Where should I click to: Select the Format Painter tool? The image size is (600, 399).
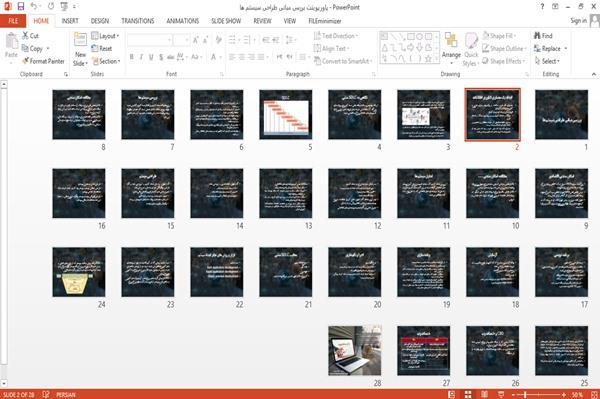(x=43, y=61)
